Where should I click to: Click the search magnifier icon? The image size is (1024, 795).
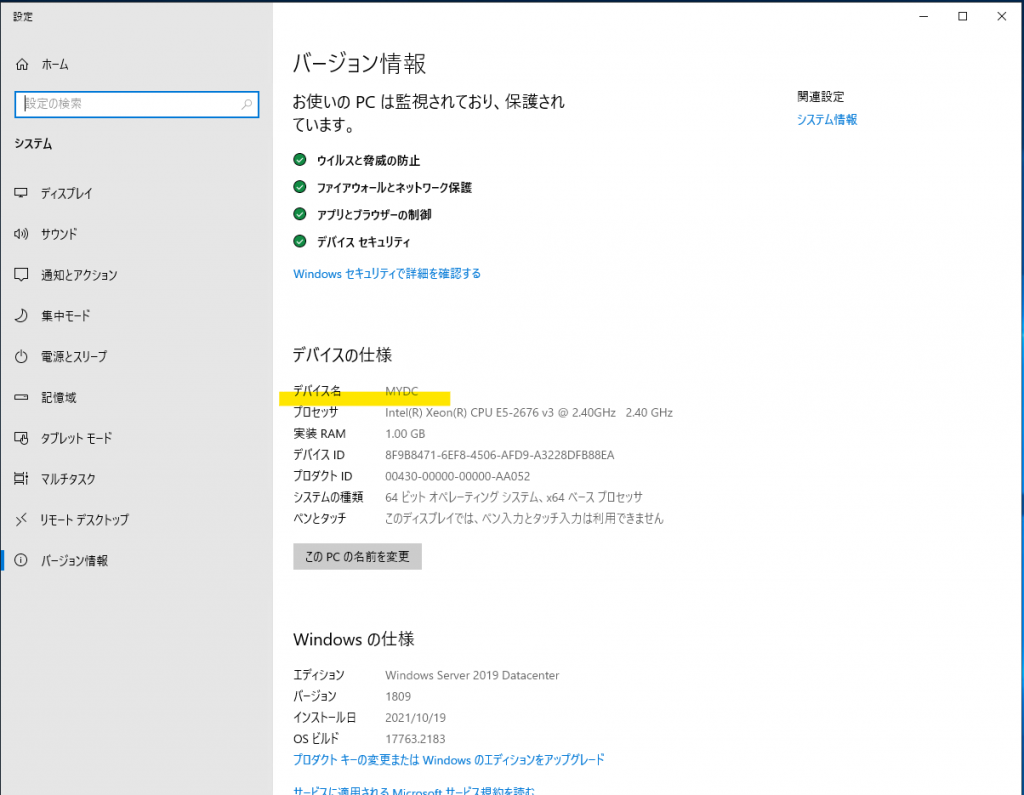(x=247, y=104)
